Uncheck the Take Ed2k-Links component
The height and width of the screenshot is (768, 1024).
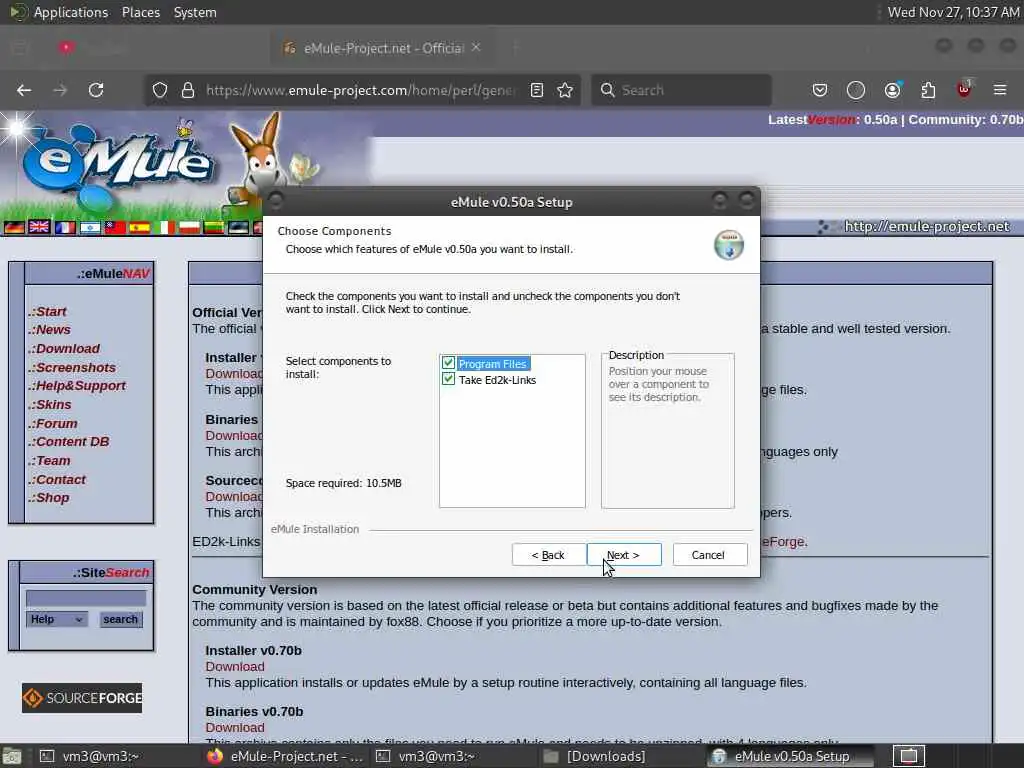[448, 379]
